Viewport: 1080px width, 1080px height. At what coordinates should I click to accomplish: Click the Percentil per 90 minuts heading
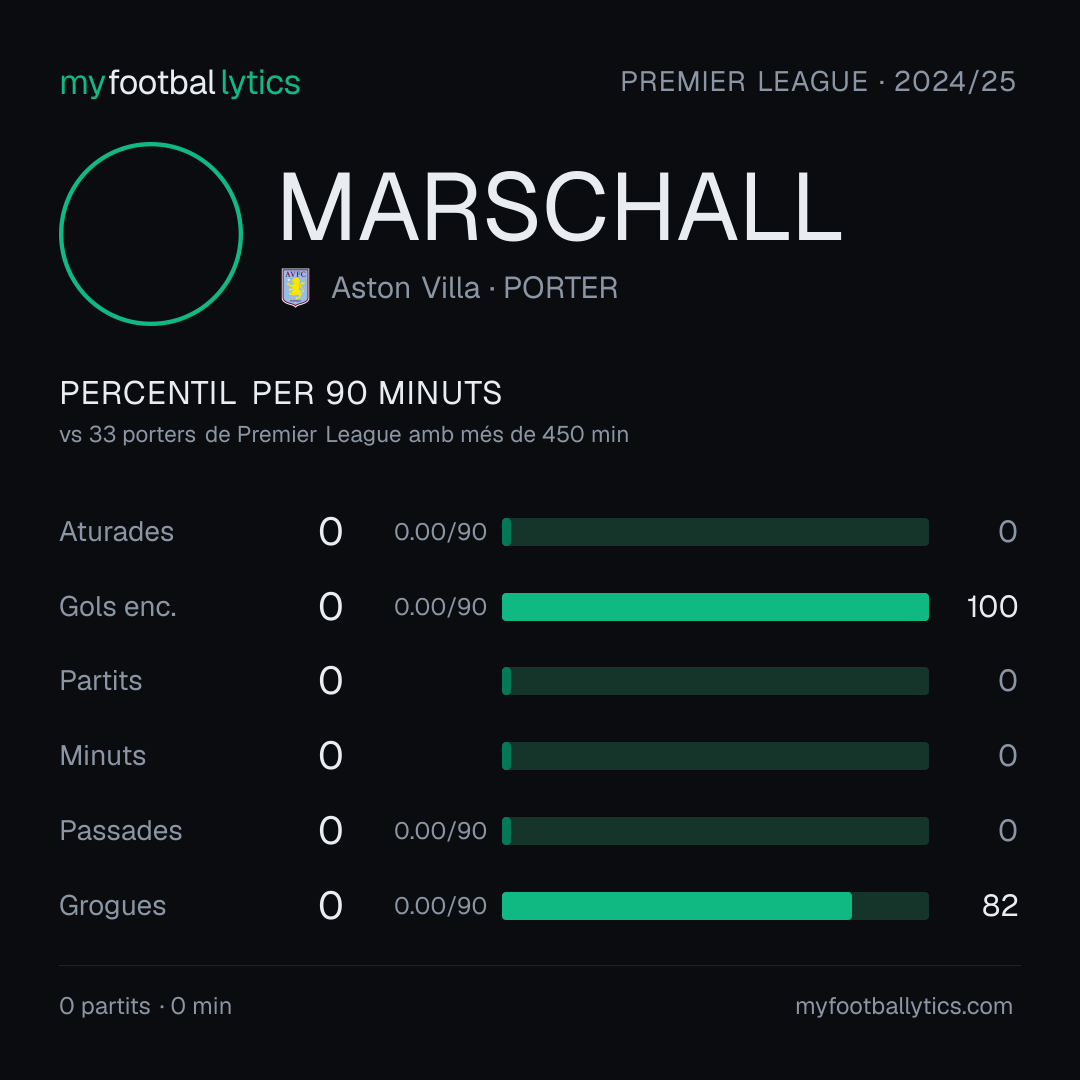280,393
